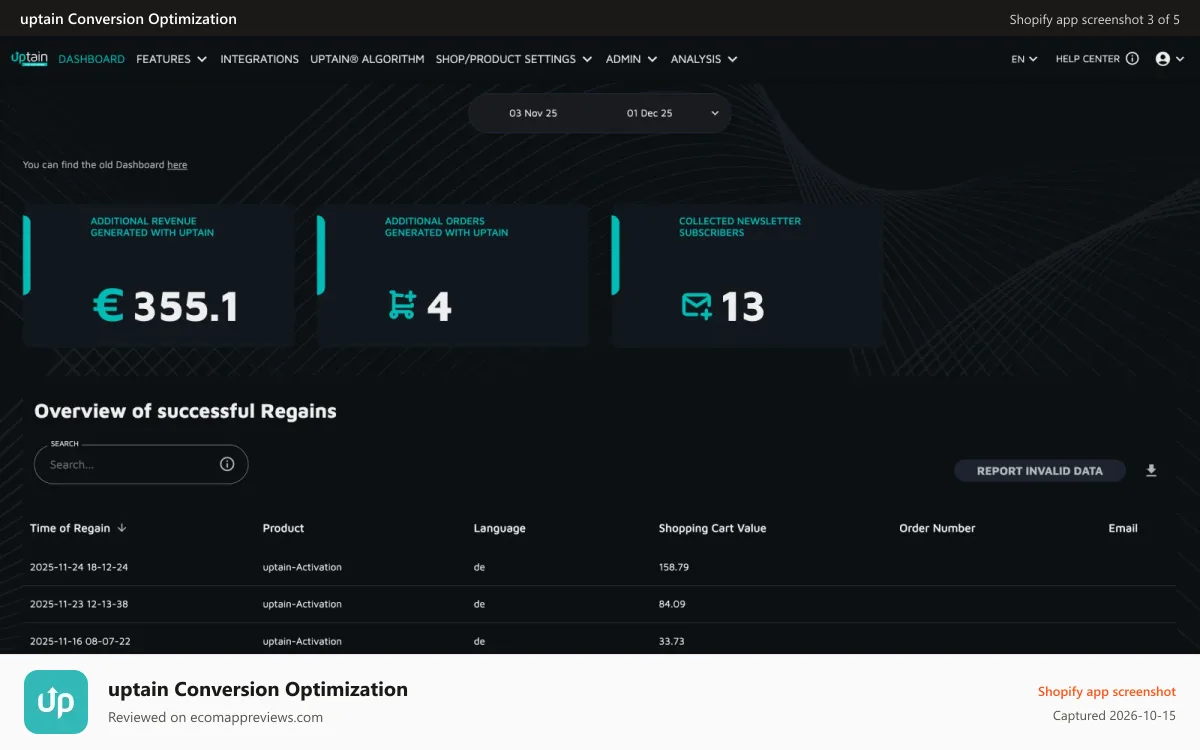Click the search input field

pyautogui.click(x=141, y=464)
